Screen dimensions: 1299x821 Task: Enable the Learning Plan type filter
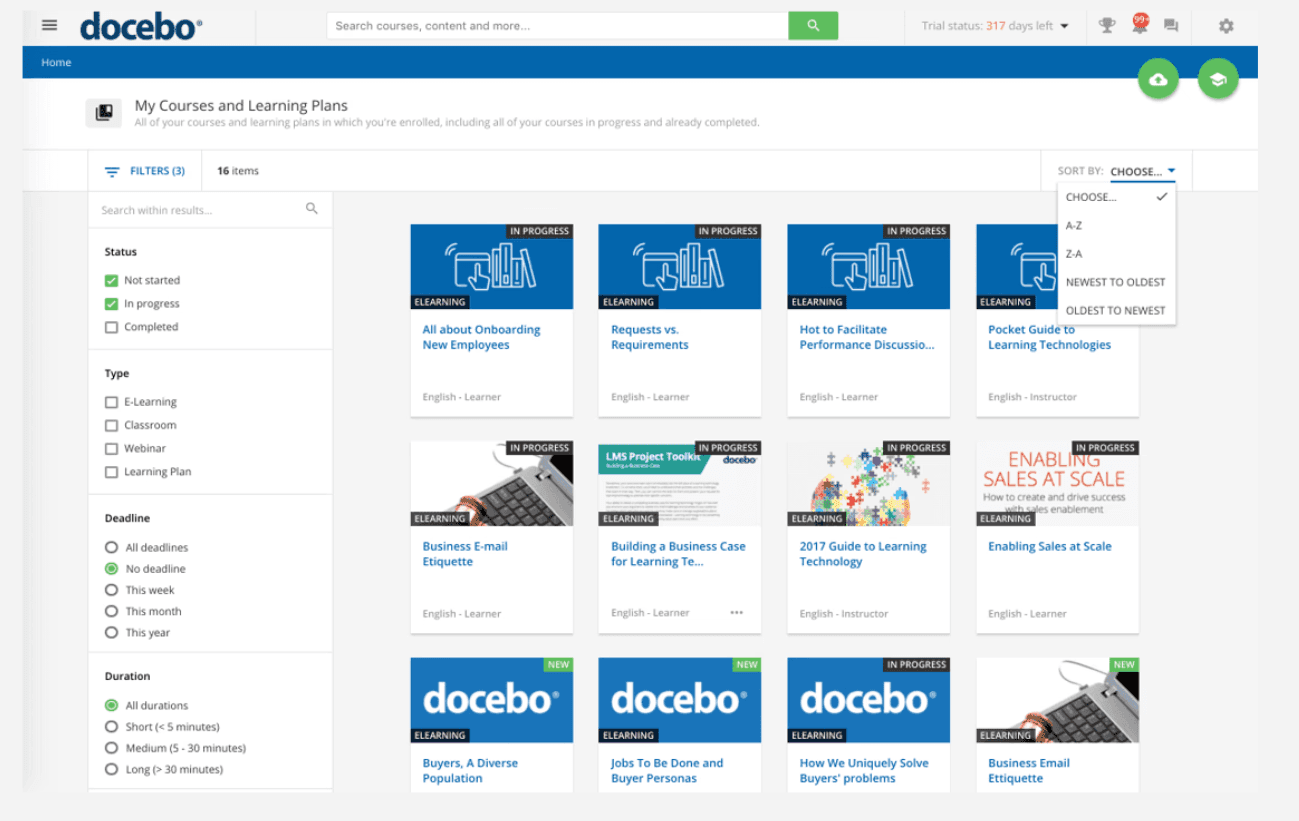pyautogui.click(x=111, y=472)
